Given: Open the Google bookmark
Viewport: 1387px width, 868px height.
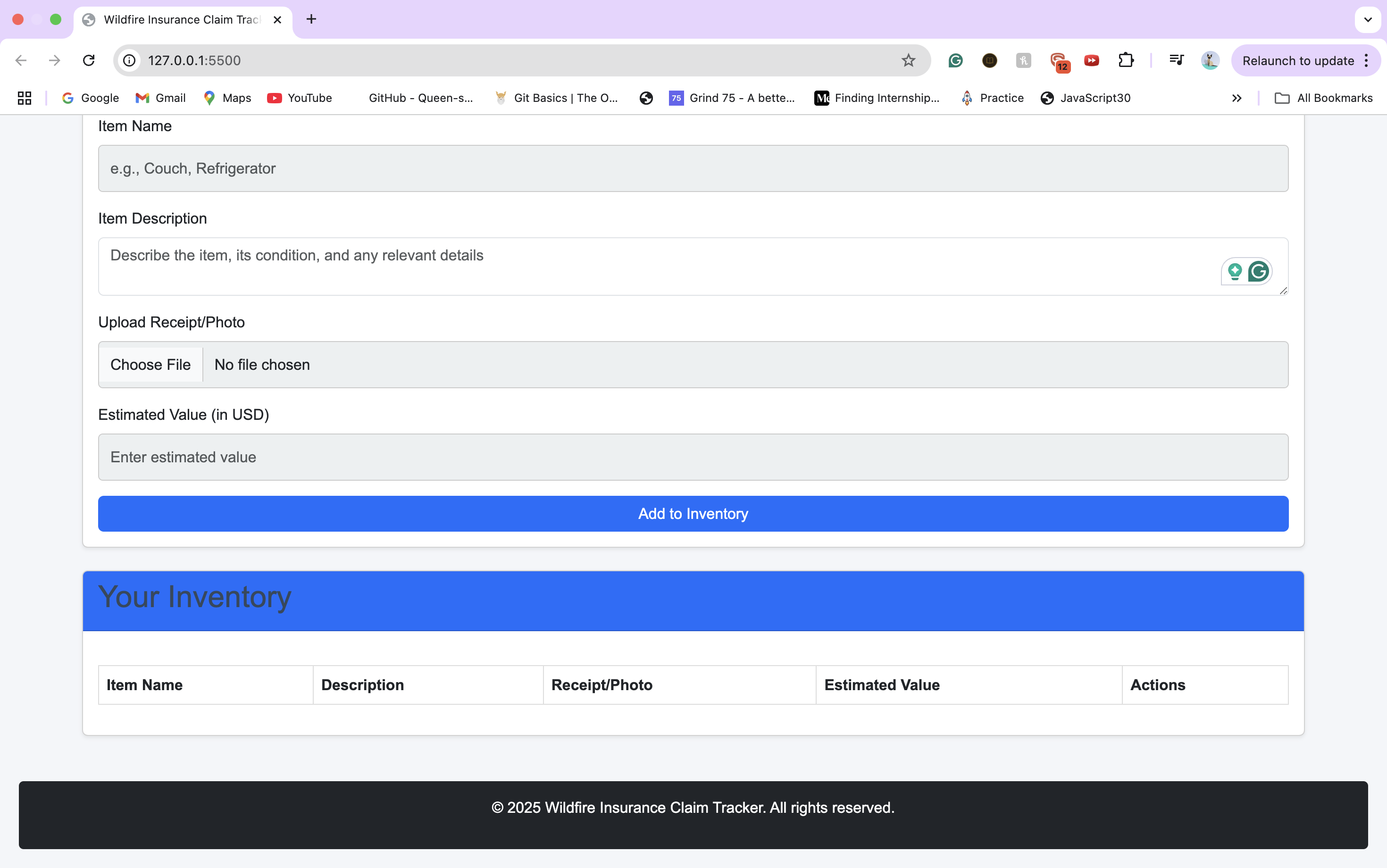Looking at the screenshot, I should pos(91,98).
